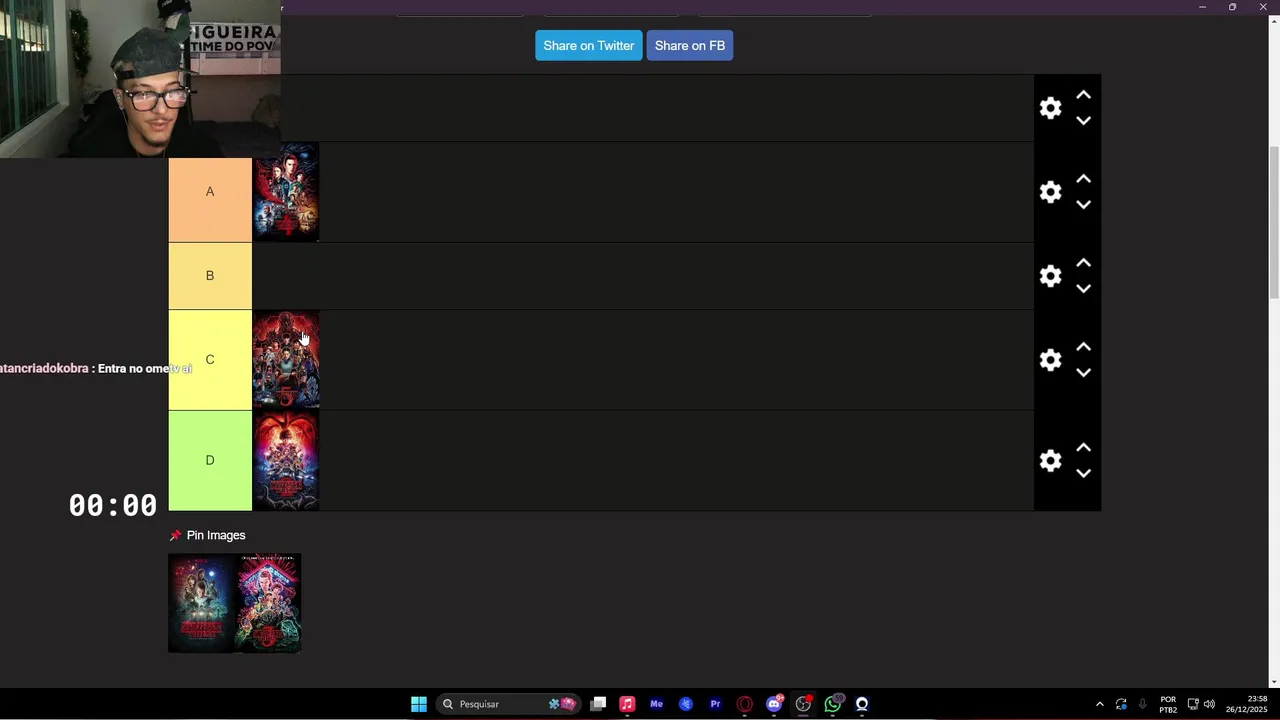1280x720 pixels.
Task: Show hidden system tray icons
Action: (x=1099, y=704)
